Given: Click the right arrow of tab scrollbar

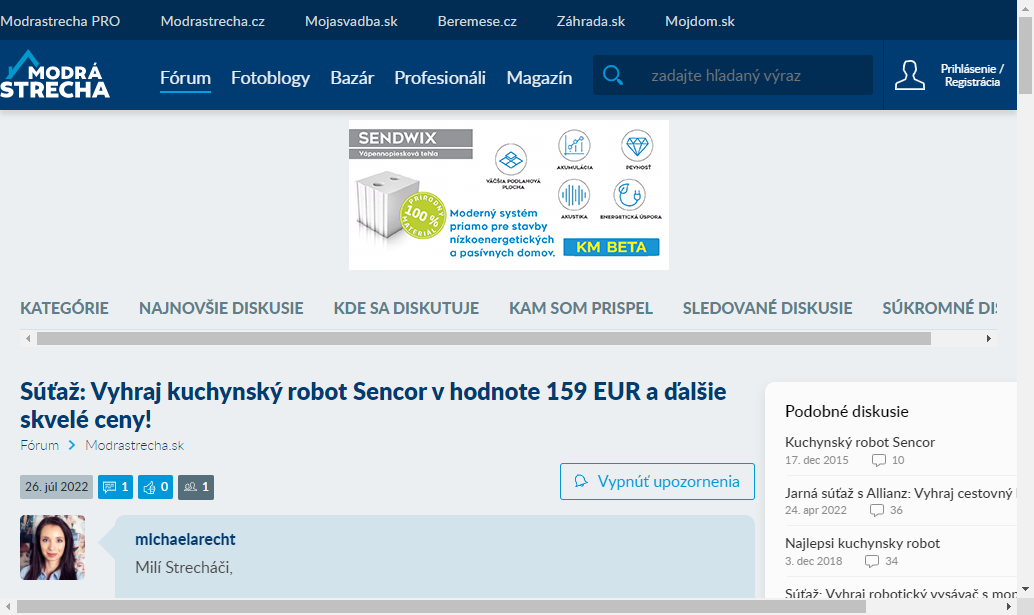Looking at the screenshot, I should tap(988, 339).
